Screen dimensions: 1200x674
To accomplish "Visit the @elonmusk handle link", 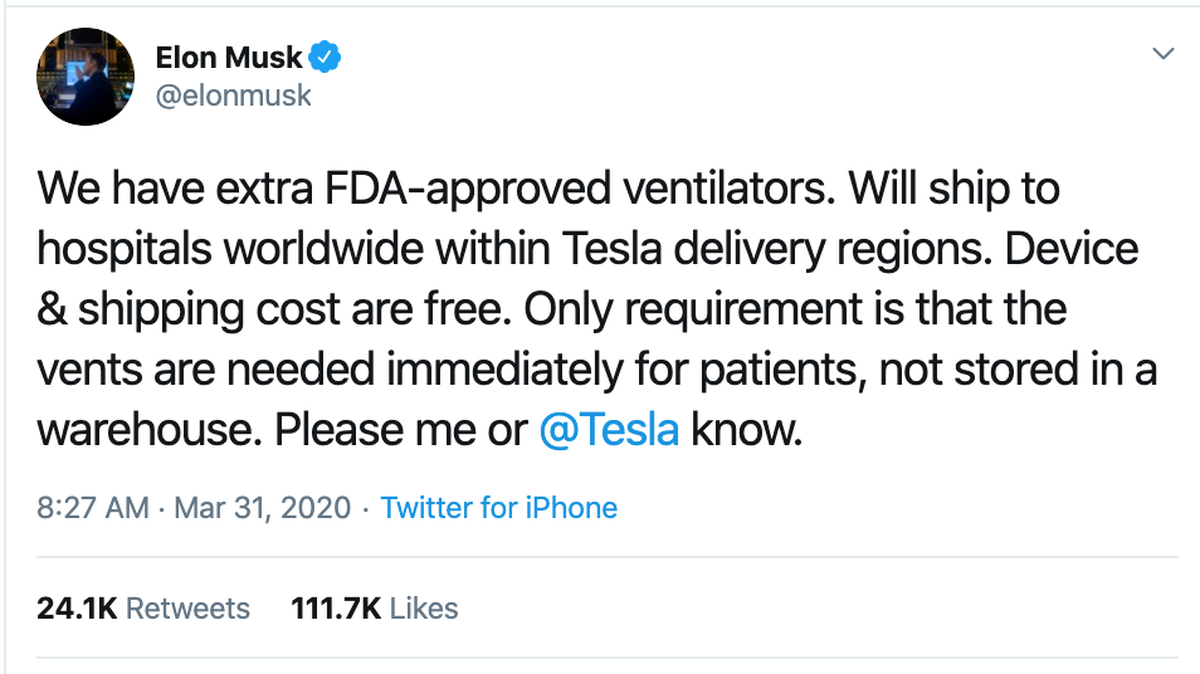I will 234,95.
